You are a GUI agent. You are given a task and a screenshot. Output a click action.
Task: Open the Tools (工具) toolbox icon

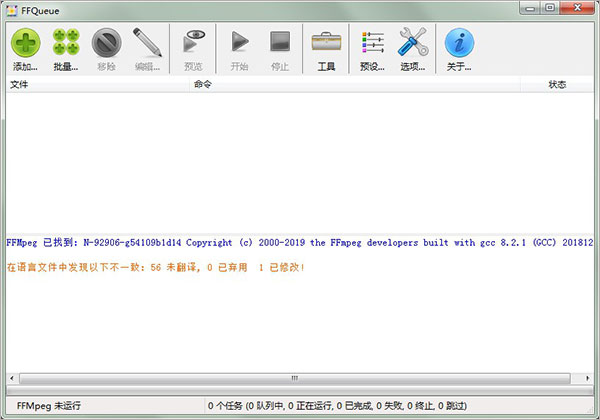[326, 41]
